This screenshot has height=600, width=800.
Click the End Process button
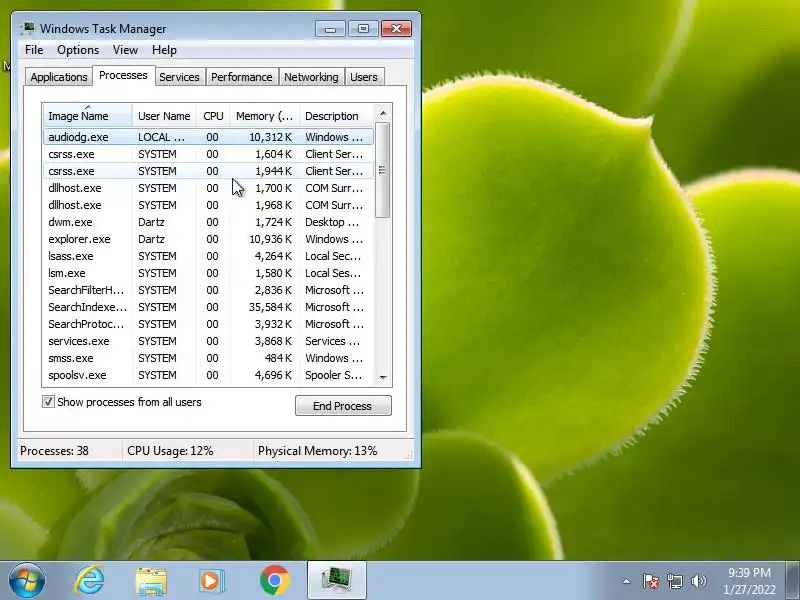click(x=343, y=406)
